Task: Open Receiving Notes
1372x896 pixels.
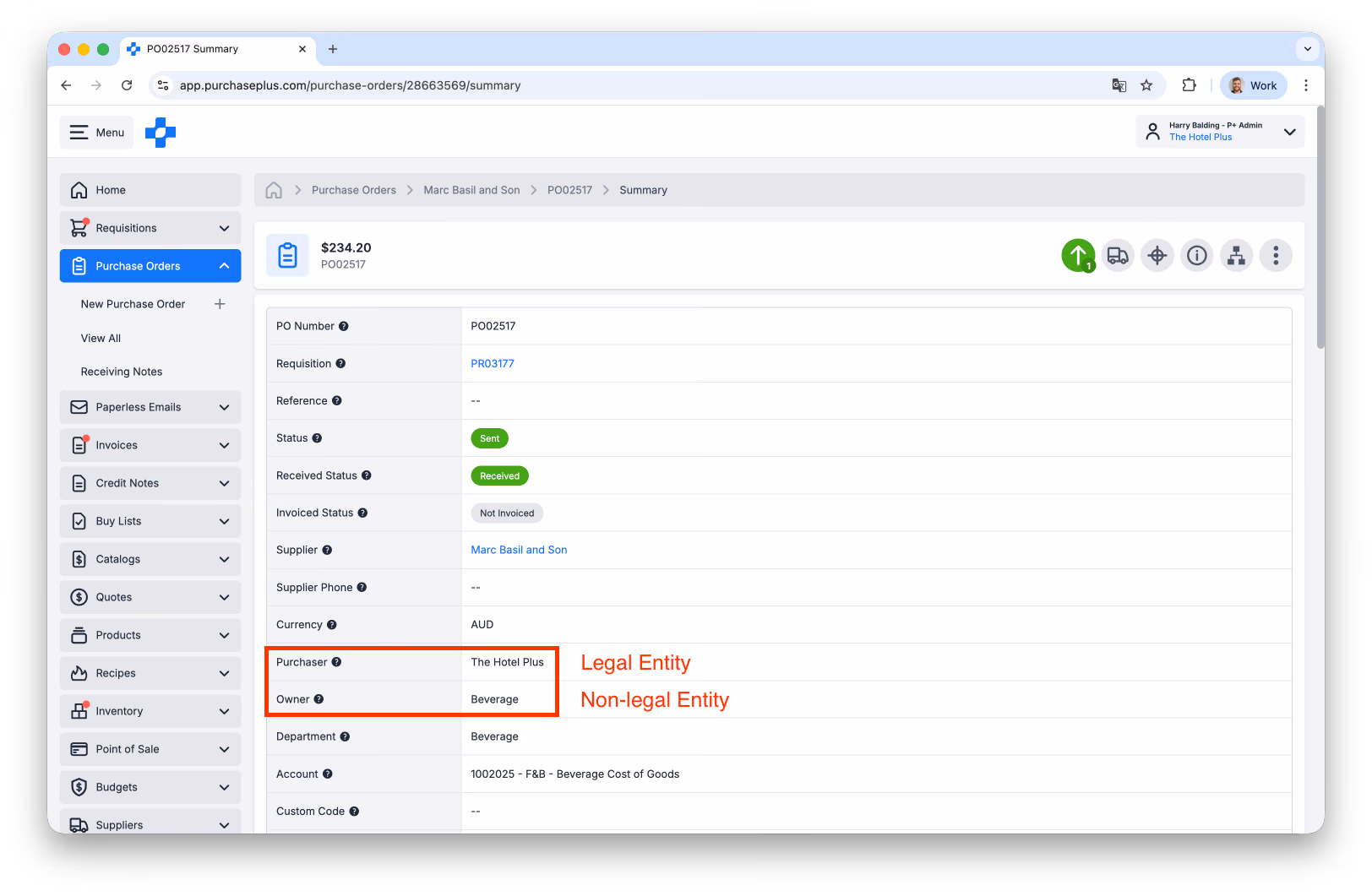Action: [x=122, y=372]
